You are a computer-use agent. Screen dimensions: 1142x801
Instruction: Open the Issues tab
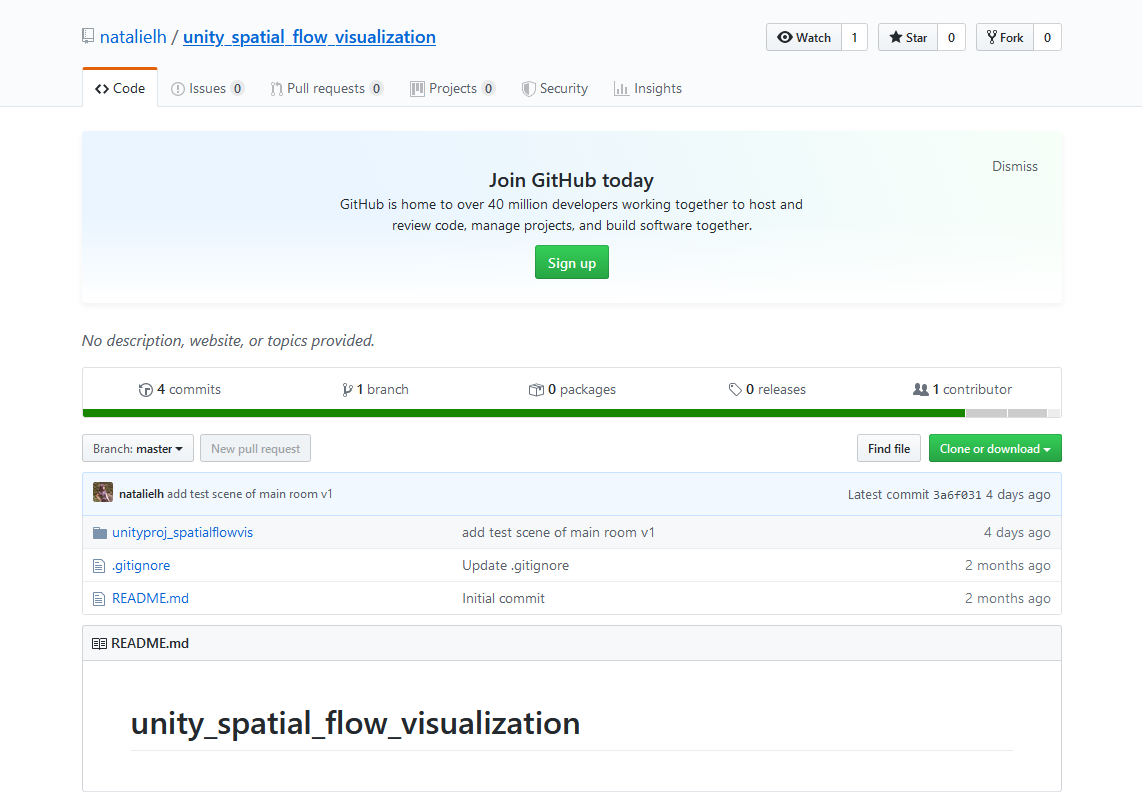click(x=208, y=89)
